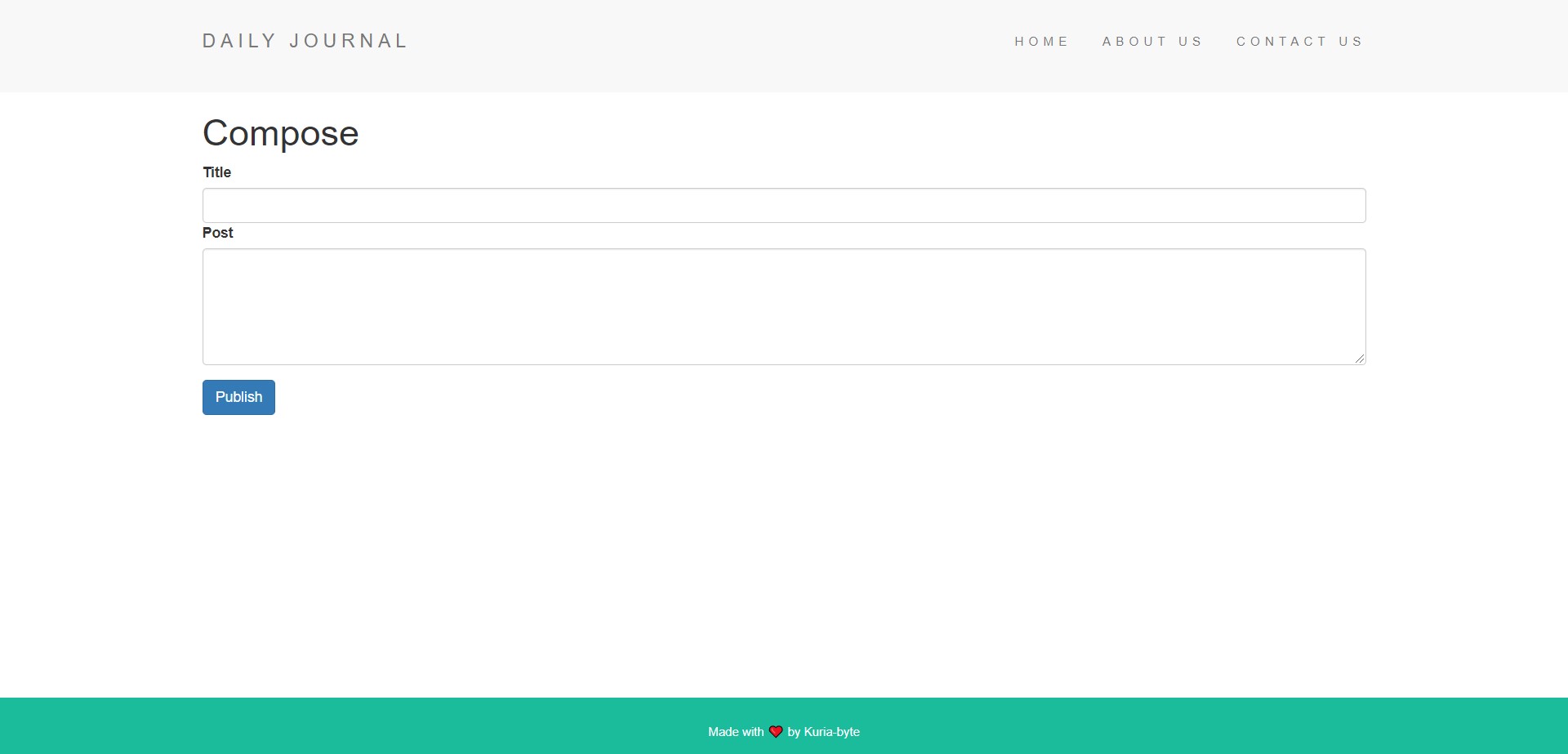Click the Compose page heading

(280, 133)
